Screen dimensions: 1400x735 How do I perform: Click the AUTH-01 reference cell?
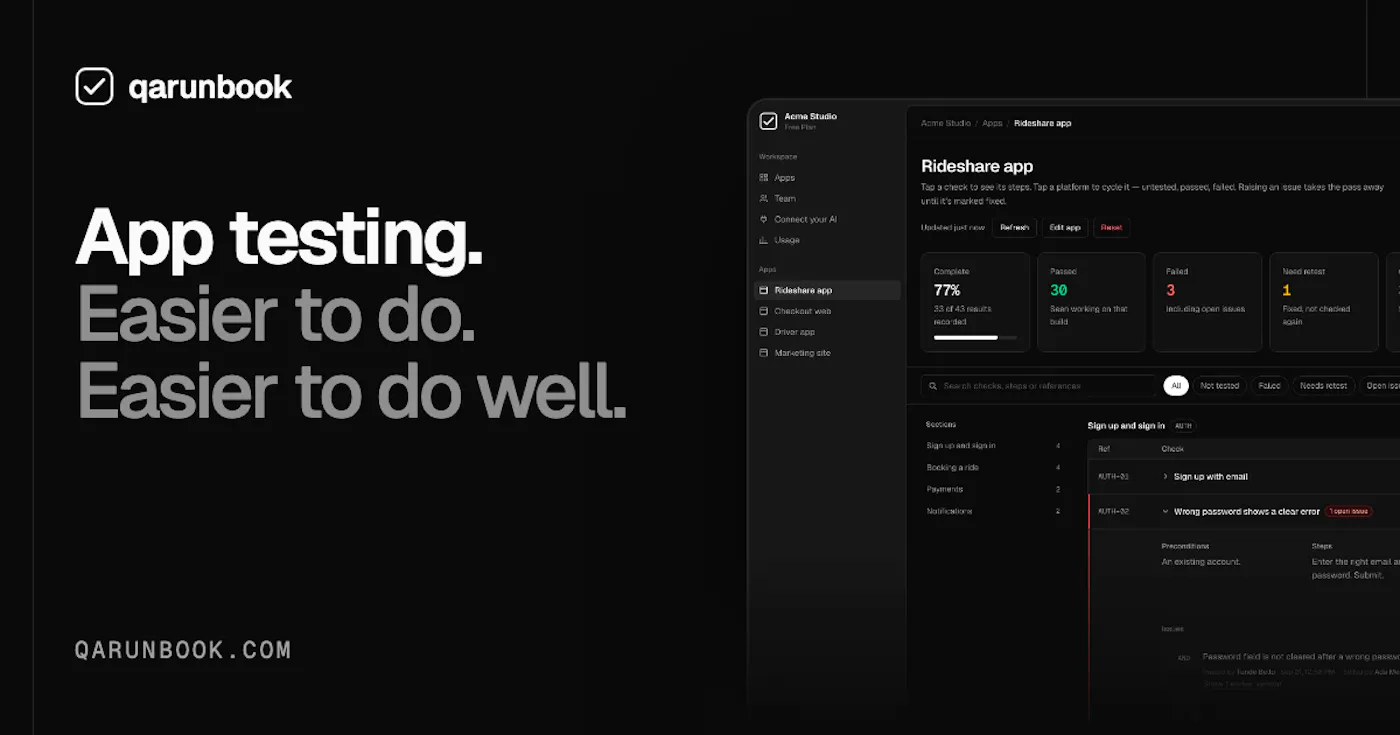(1113, 477)
